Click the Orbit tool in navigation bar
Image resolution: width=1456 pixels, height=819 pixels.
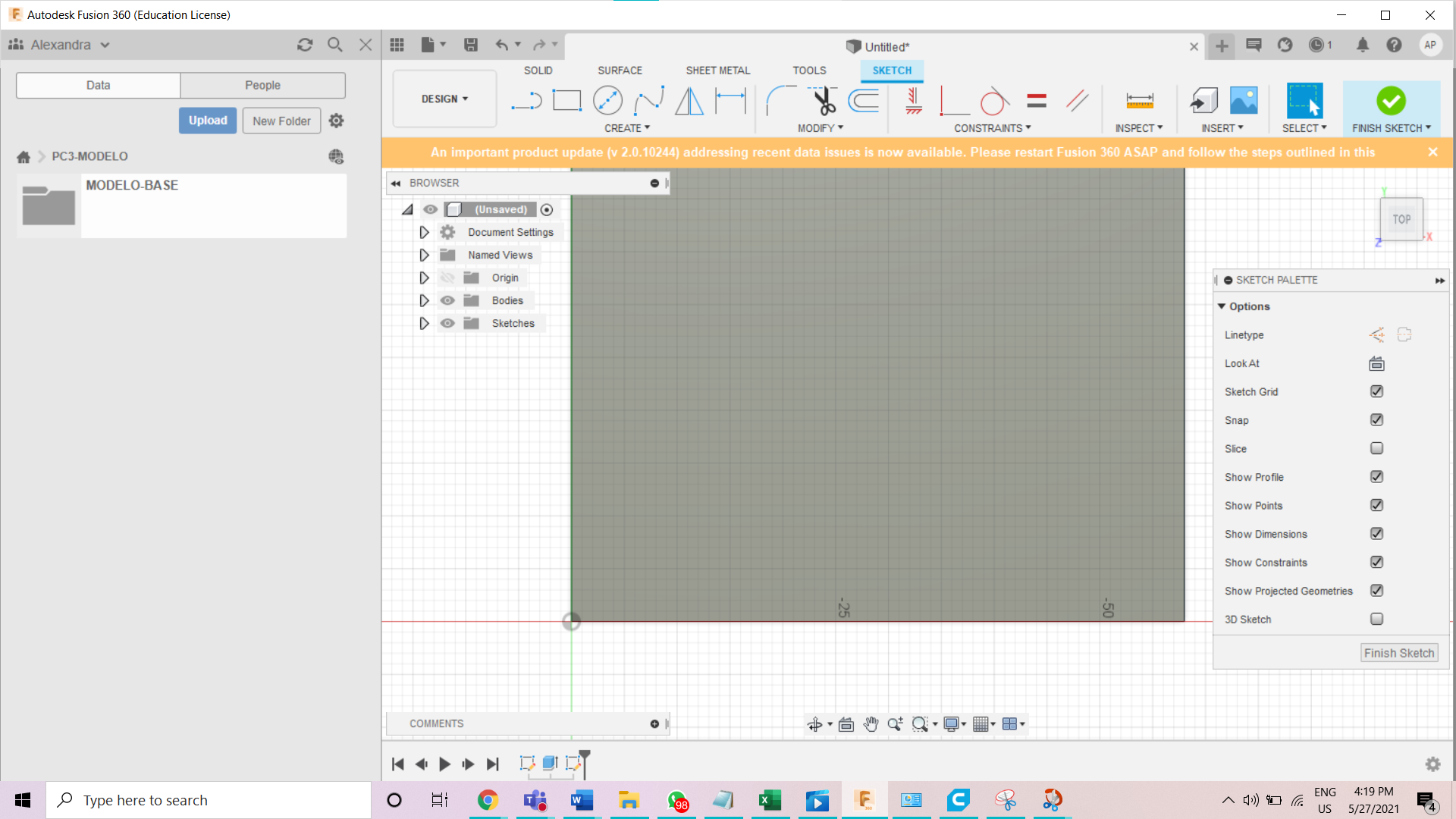(x=815, y=724)
